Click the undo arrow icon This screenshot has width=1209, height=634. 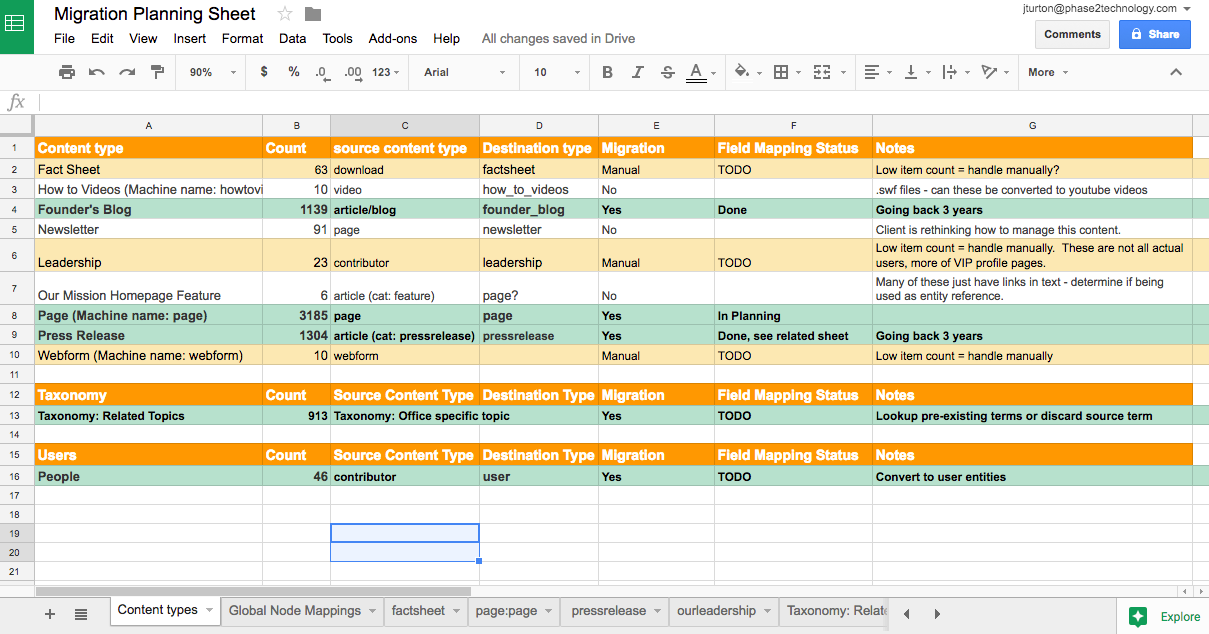click(x=97, y=72)
